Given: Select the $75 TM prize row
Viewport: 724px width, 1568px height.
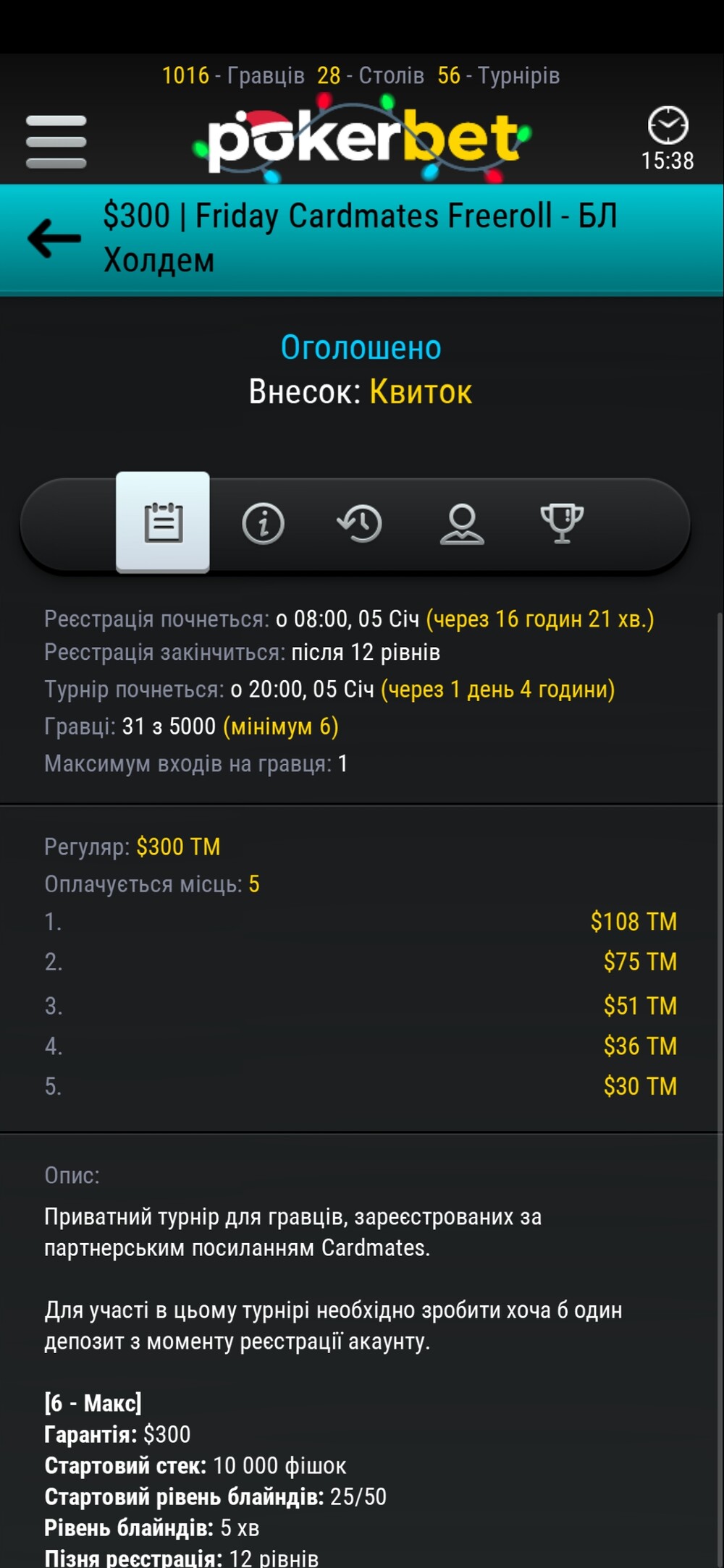Looking at the screenshot, I should [x=361, y=962].
